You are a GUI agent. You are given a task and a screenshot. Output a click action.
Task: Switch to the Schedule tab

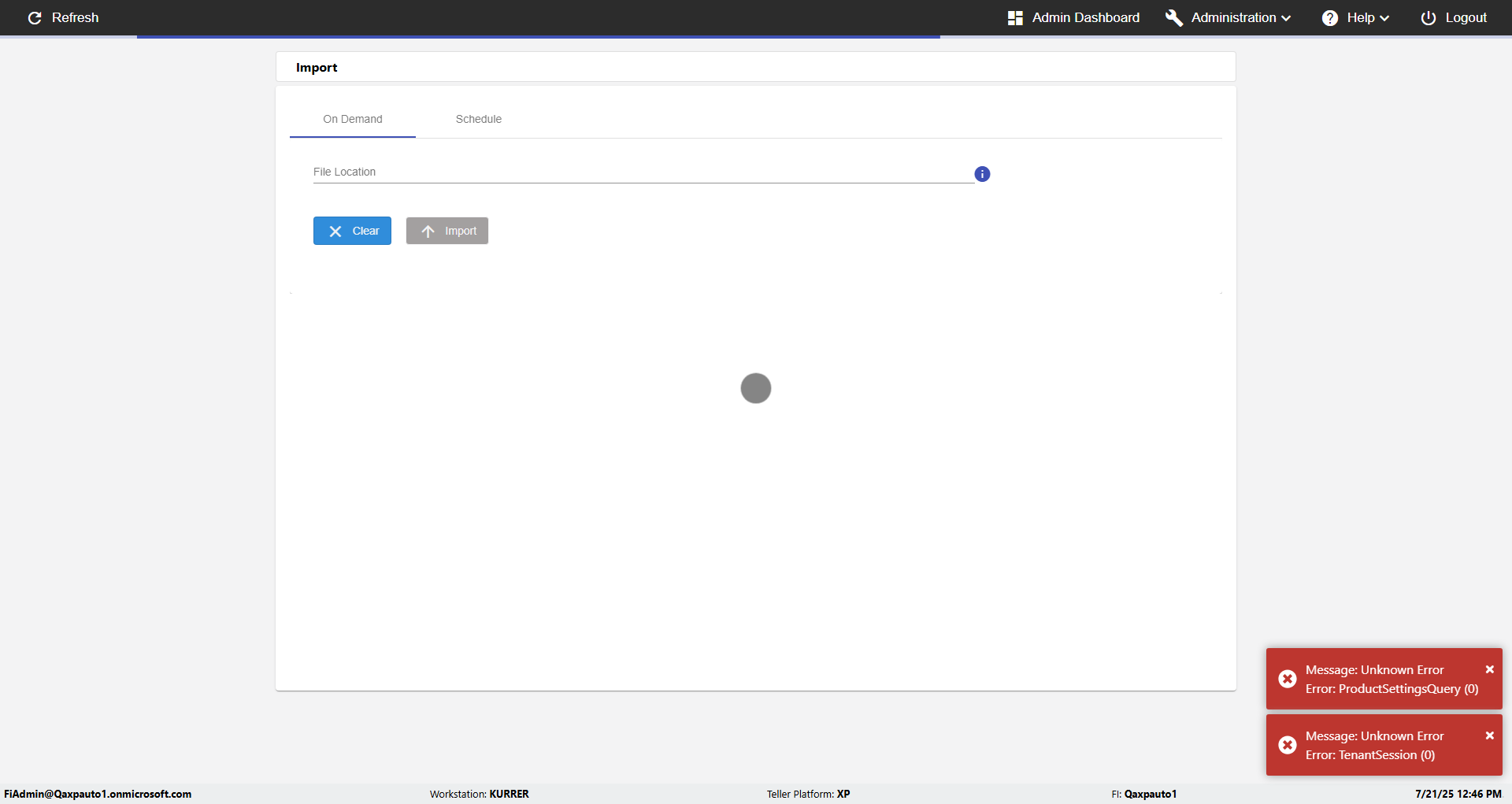[x=479, y=119]
